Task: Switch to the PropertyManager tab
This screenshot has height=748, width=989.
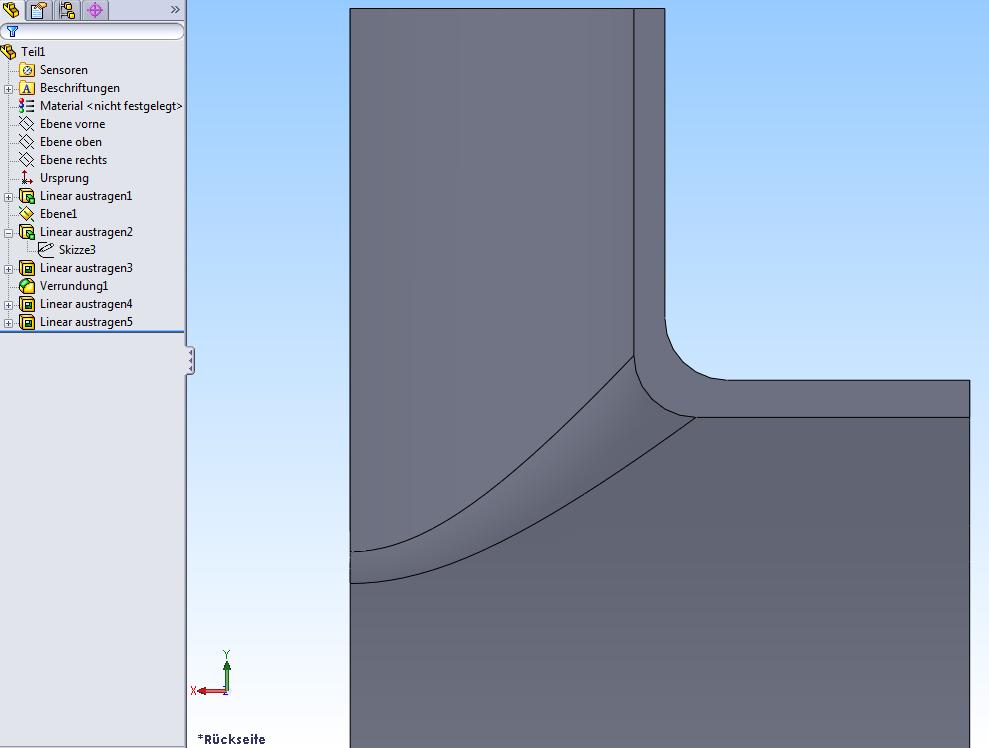Action: tap(38, 9)
